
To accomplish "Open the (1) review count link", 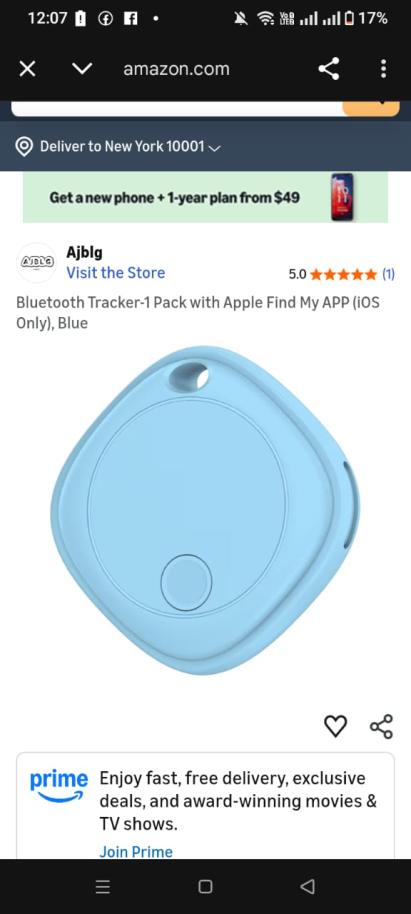I will point(388,274).
